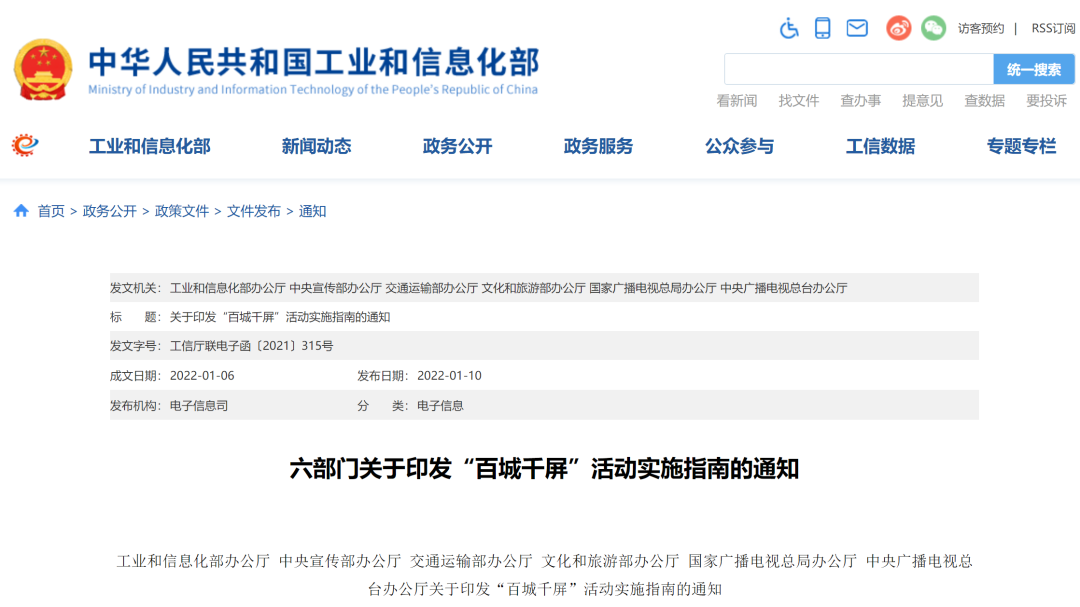The width and height of the screenshot is (1080, 607).
Task: Click the home icon in breadcrumb
Action: (21, 211)
